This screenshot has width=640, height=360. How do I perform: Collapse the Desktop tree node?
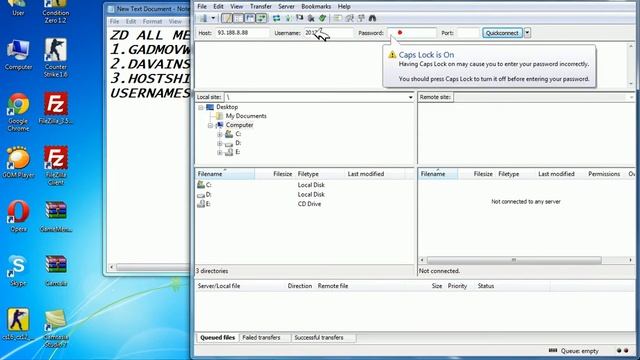(x=201, y=107)
